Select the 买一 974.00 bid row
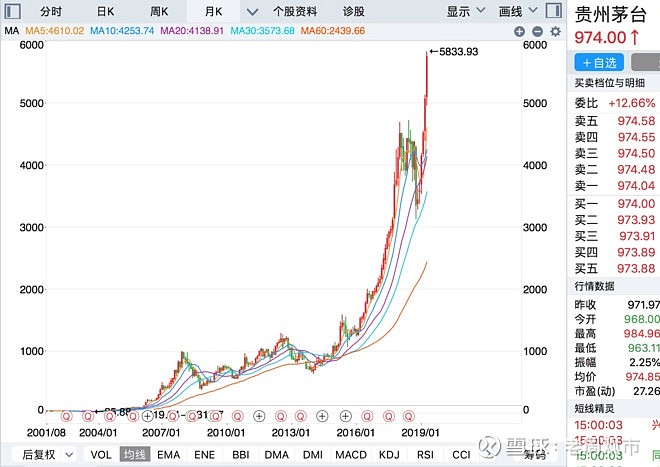The image size is (660, 467). pyautogui.click(x=615, y=204)
